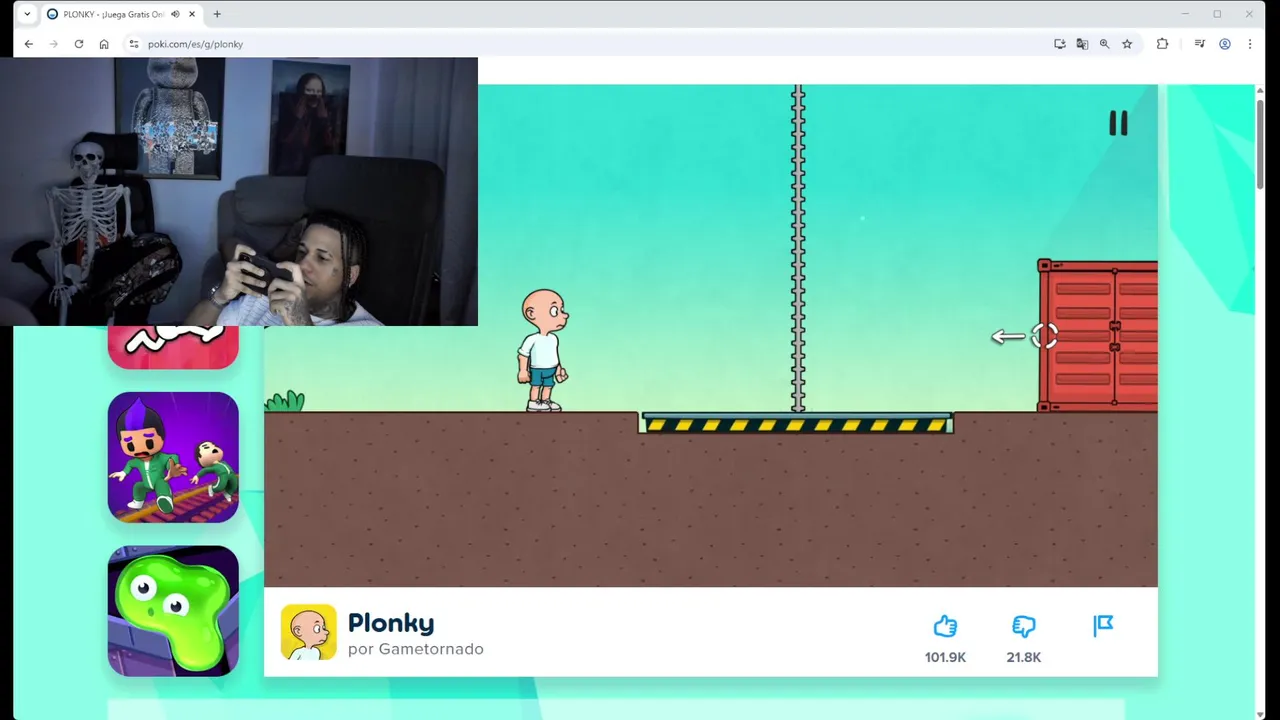Bookmark this page with star
The height and width of the screenshot is (720, 1280).
point(1127,44)
